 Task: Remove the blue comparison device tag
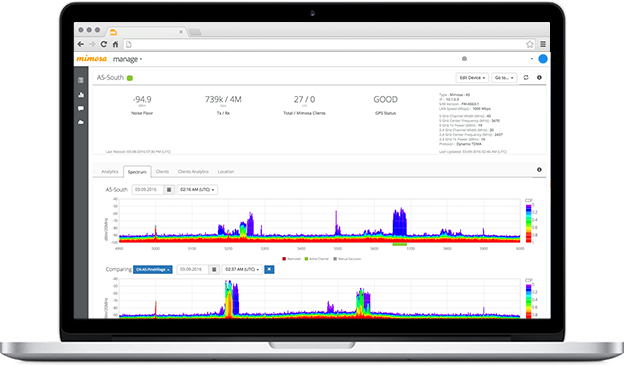pos(152,269)
